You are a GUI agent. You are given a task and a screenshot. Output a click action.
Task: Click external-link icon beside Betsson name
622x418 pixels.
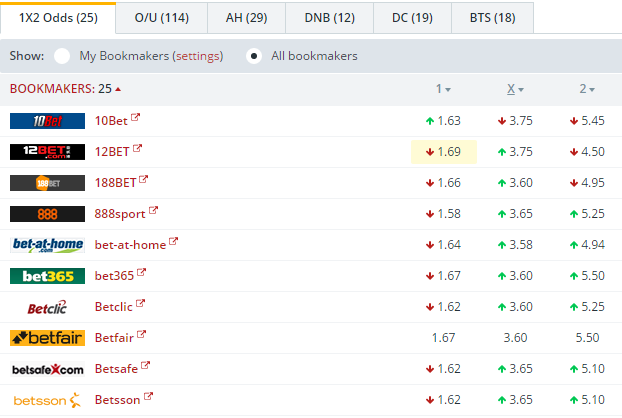(148, 396)
